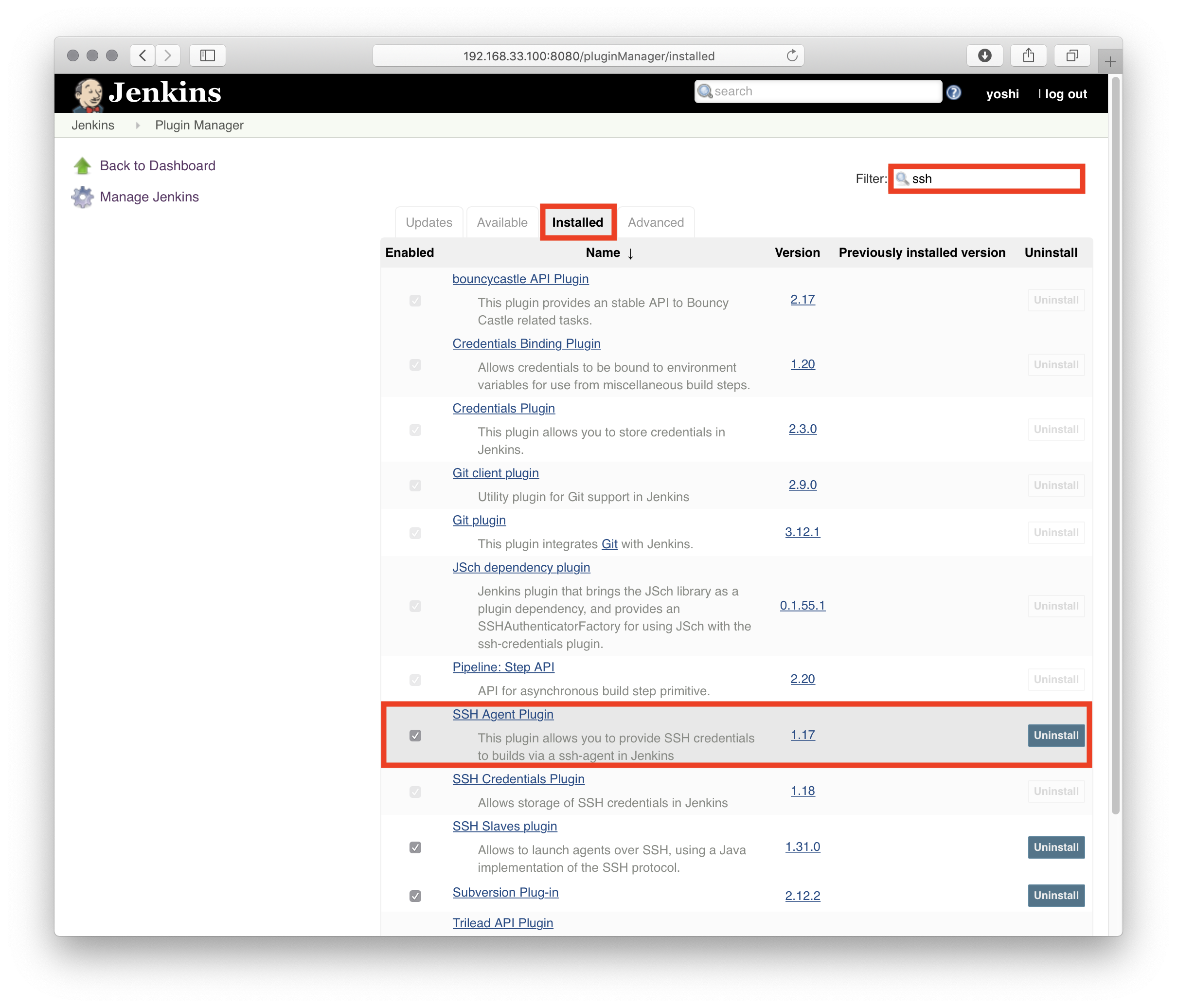Open the Pipeline: Step API link
1177x1008 pixels.
coord(503,667)
